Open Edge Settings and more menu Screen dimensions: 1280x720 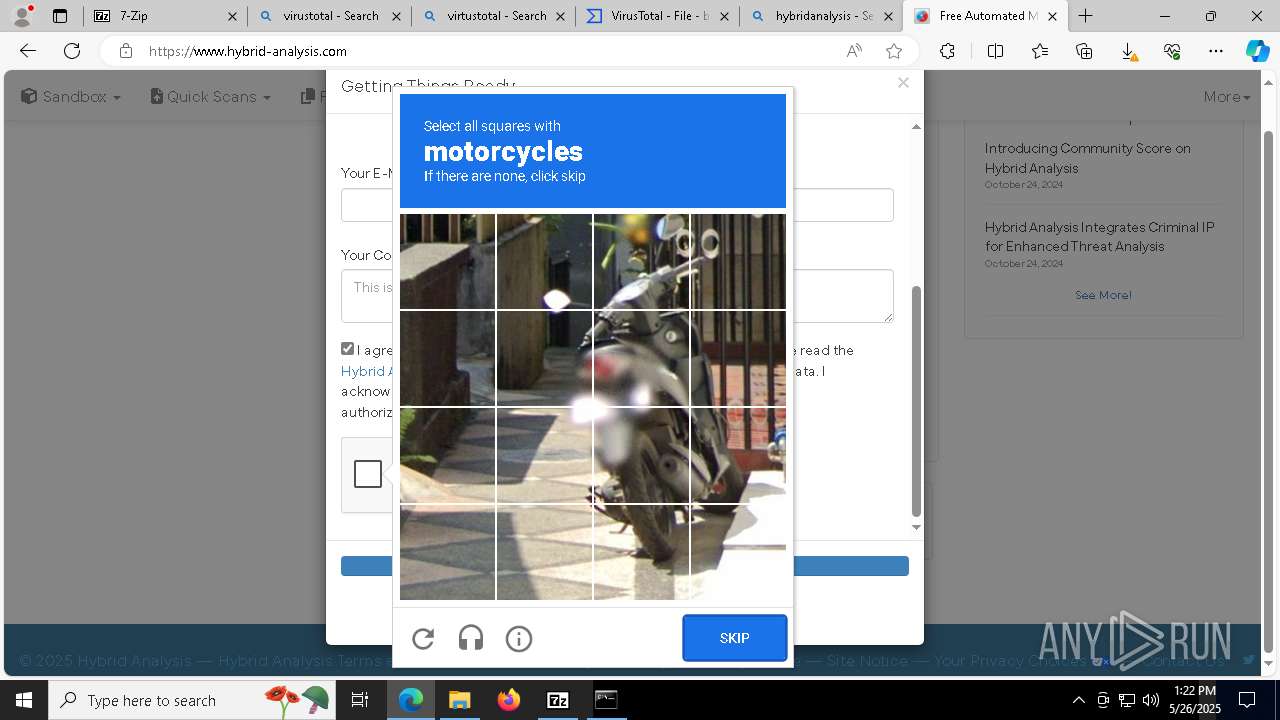[x=1216, y=51]
